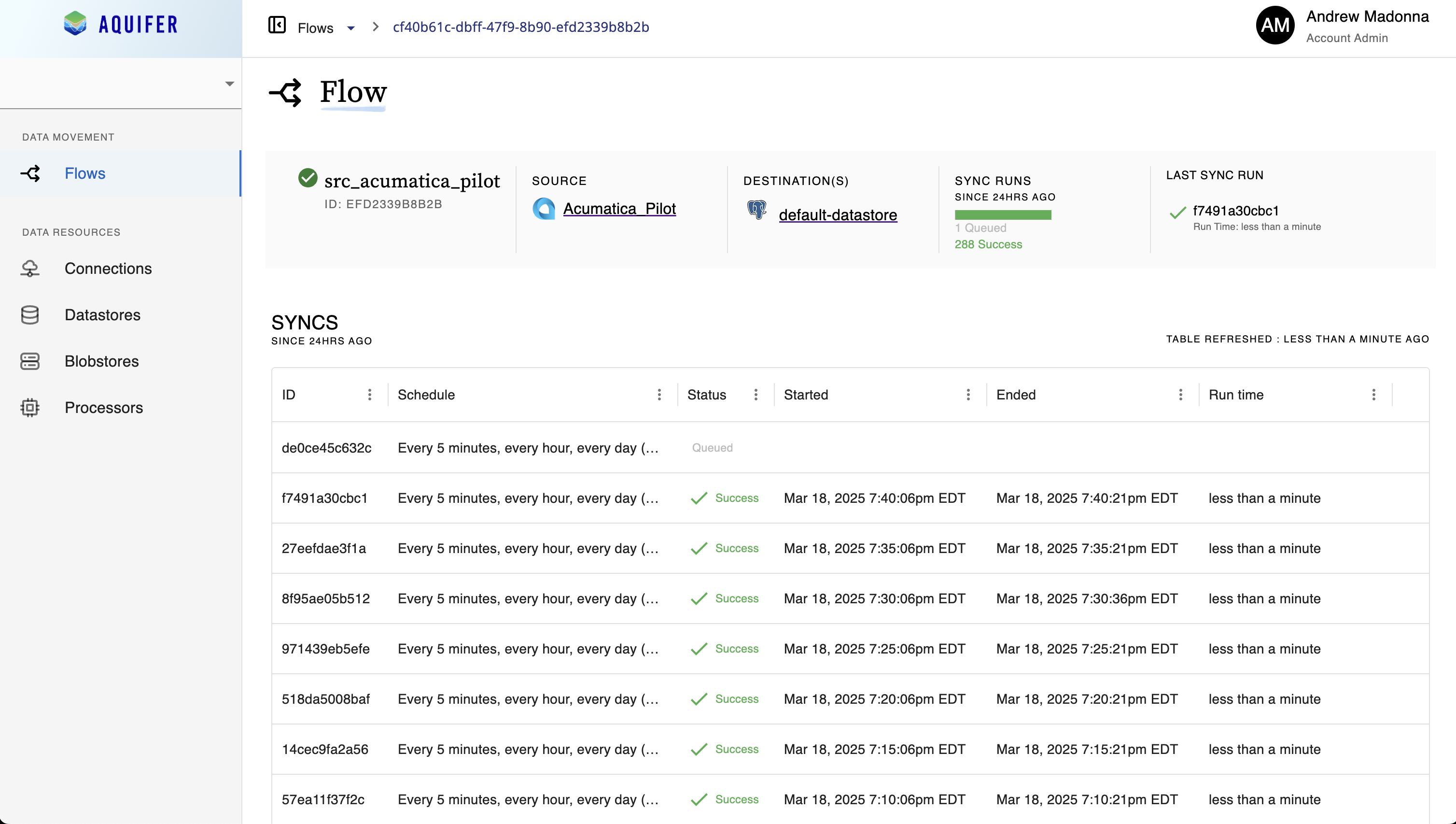Sort by the ID column header
The width and height of the screenshot is (1456, 824).
click(289, 395)
